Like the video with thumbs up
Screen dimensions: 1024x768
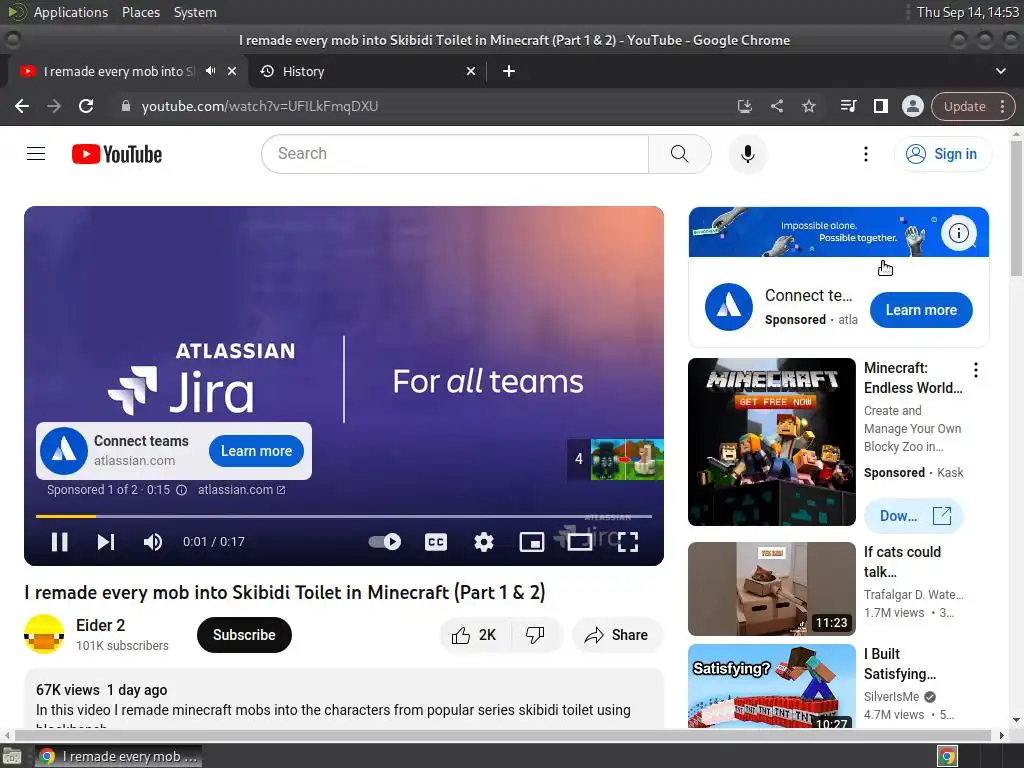coord(475,635)
